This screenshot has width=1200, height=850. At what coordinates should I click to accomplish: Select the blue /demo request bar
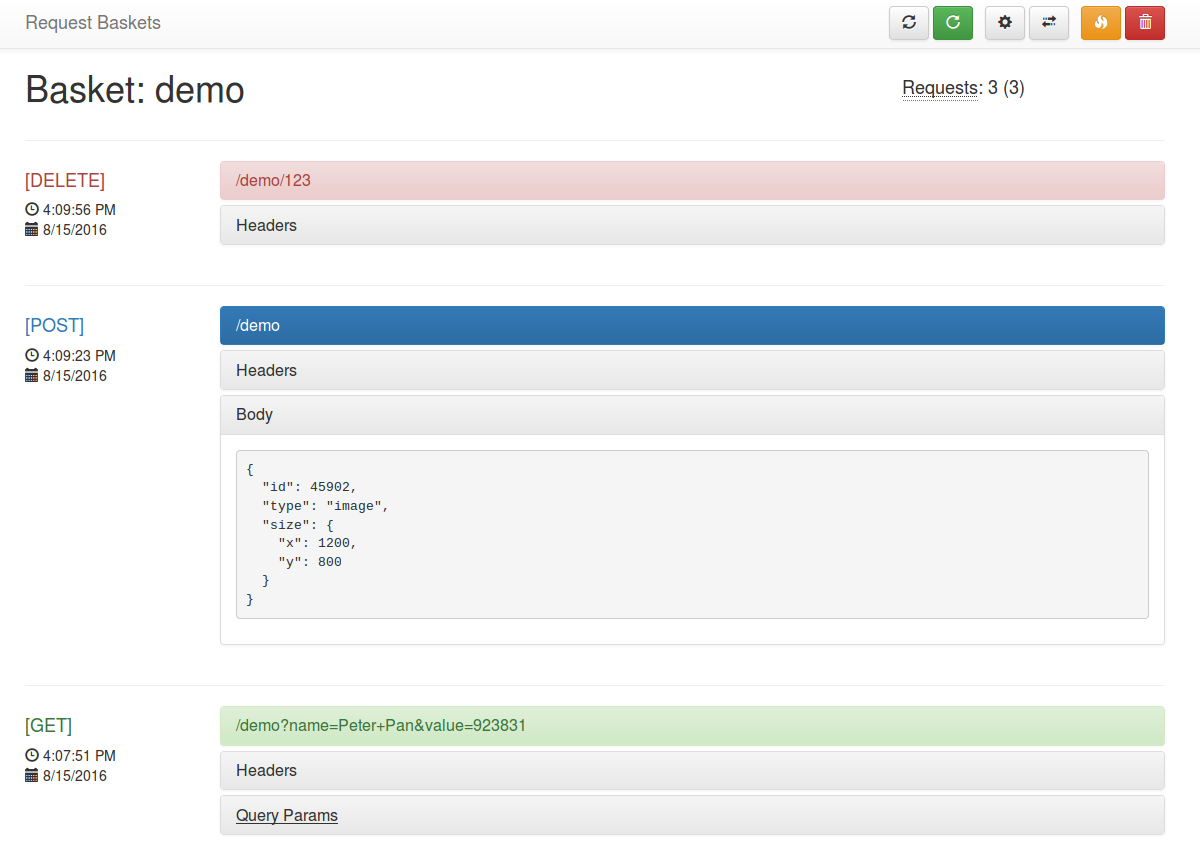pos(692,325)
